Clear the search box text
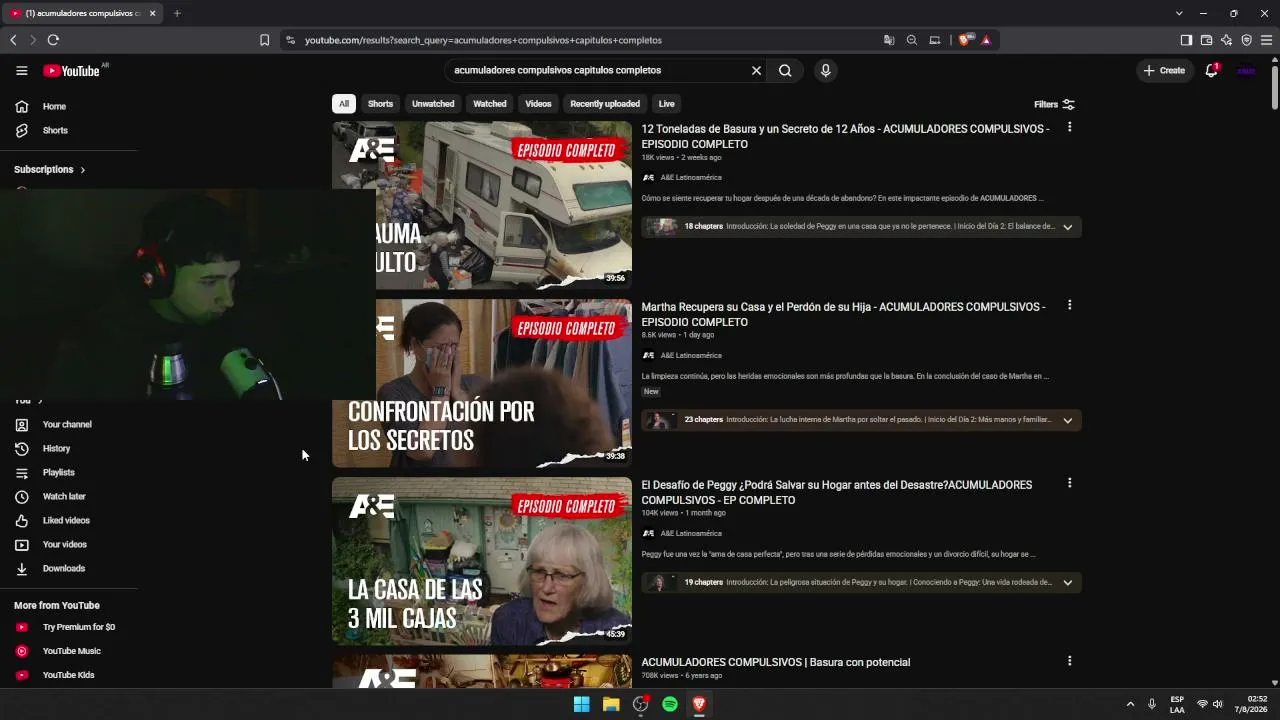1280x720 pixels. tap(756, 71)
